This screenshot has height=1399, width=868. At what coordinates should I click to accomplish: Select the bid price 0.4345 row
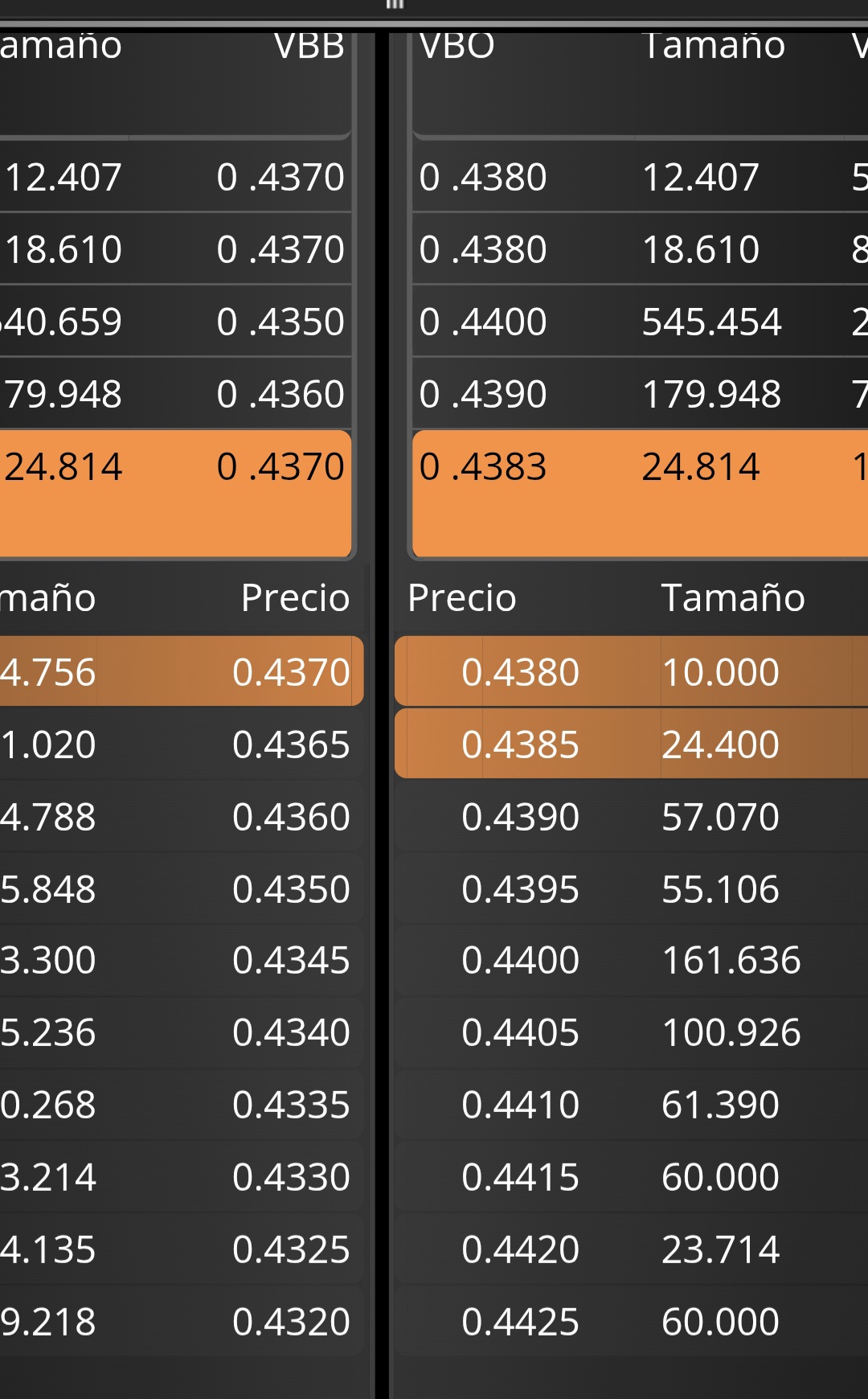291,960
